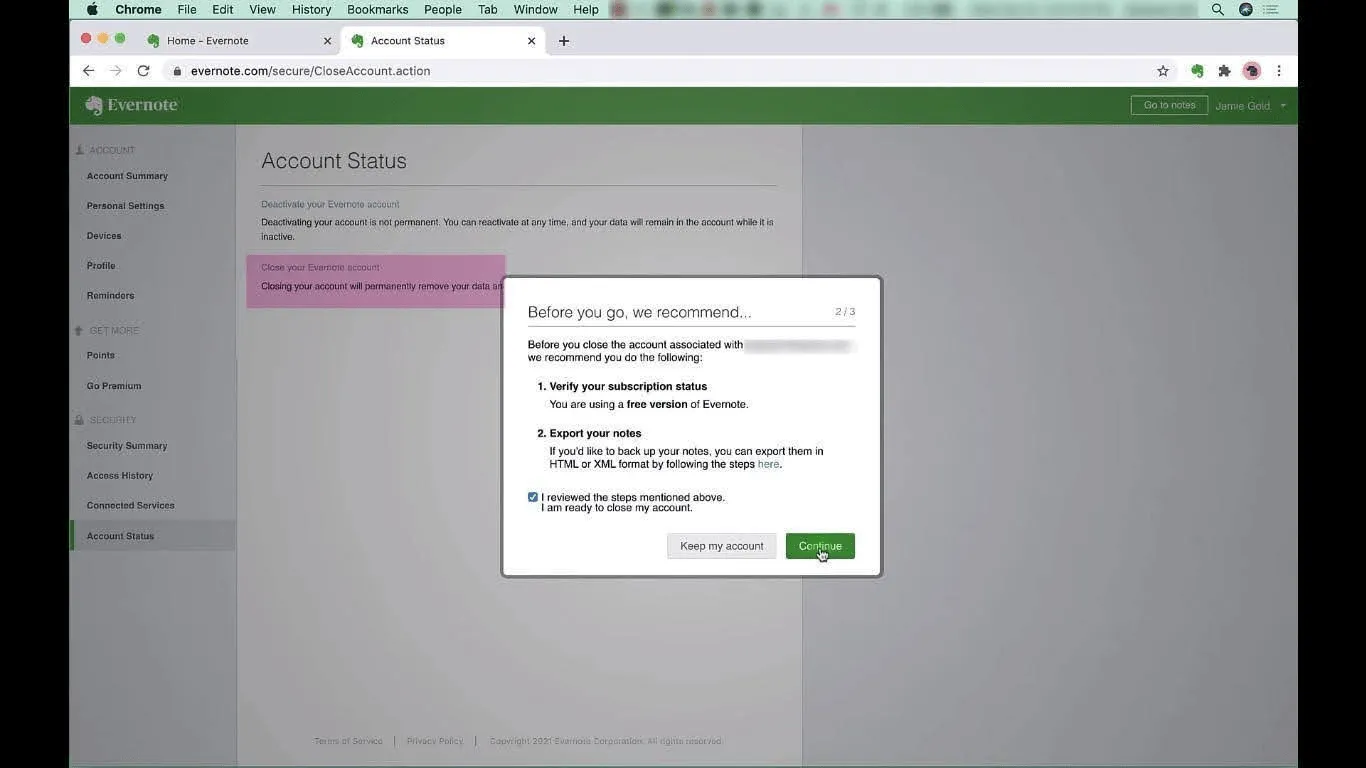Open a new browser tab
This screenshot has width=1366, height=768.
[564, 41]
